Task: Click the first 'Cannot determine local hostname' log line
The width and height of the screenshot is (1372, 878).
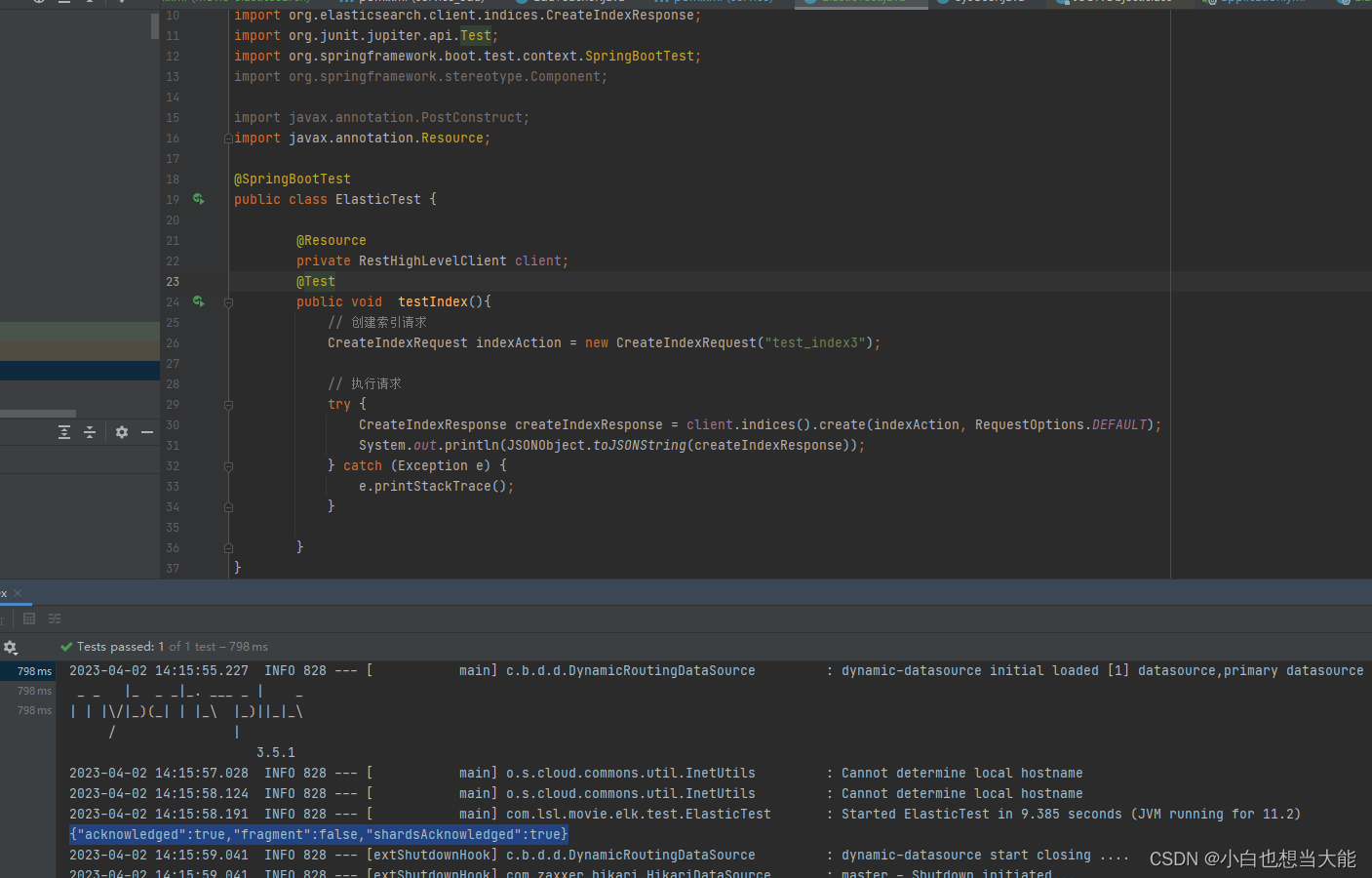Action: (x=962, y=773)
